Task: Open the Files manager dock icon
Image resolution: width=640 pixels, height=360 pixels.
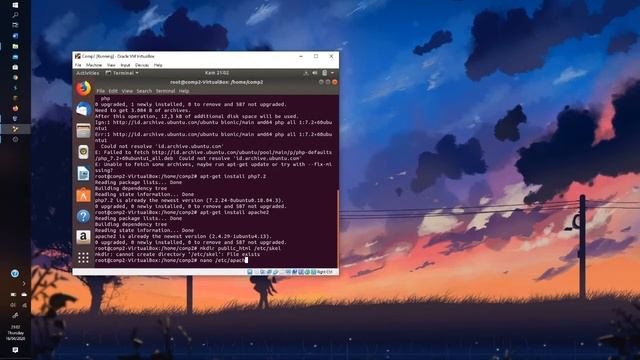Action: 83,131
